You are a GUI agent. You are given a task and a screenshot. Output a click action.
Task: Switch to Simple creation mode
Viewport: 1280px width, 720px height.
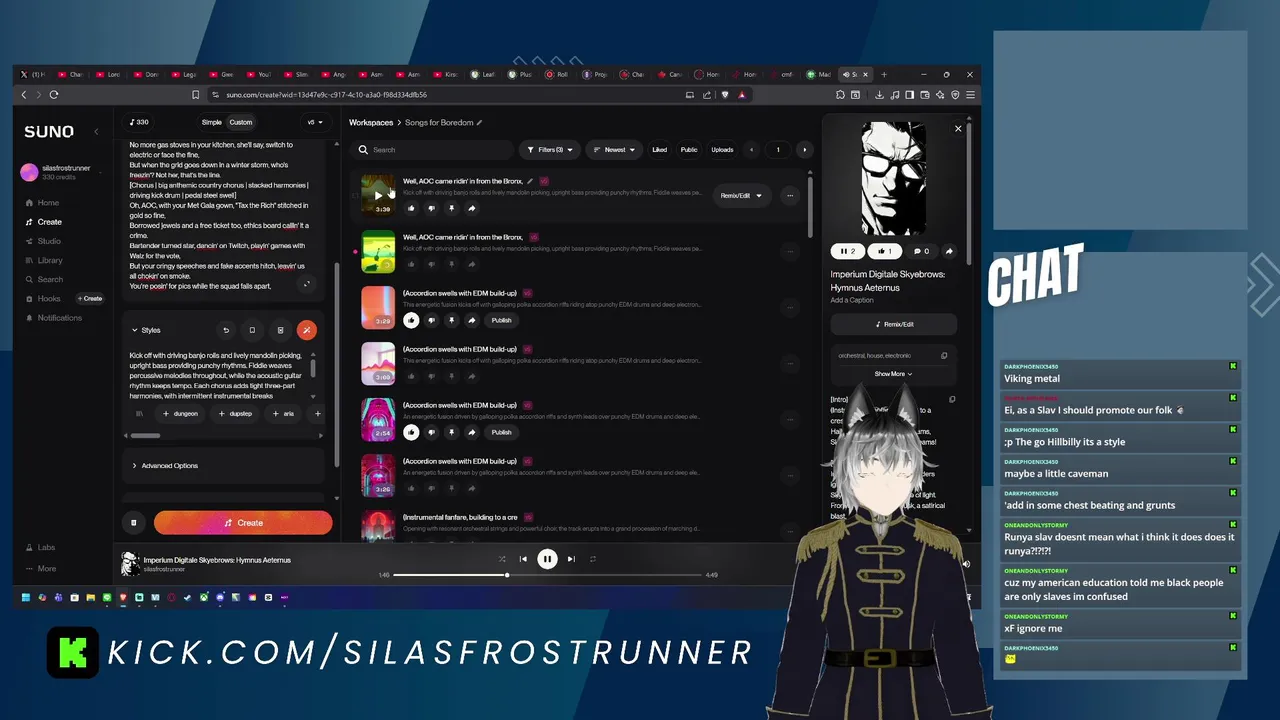click(211, 122)
